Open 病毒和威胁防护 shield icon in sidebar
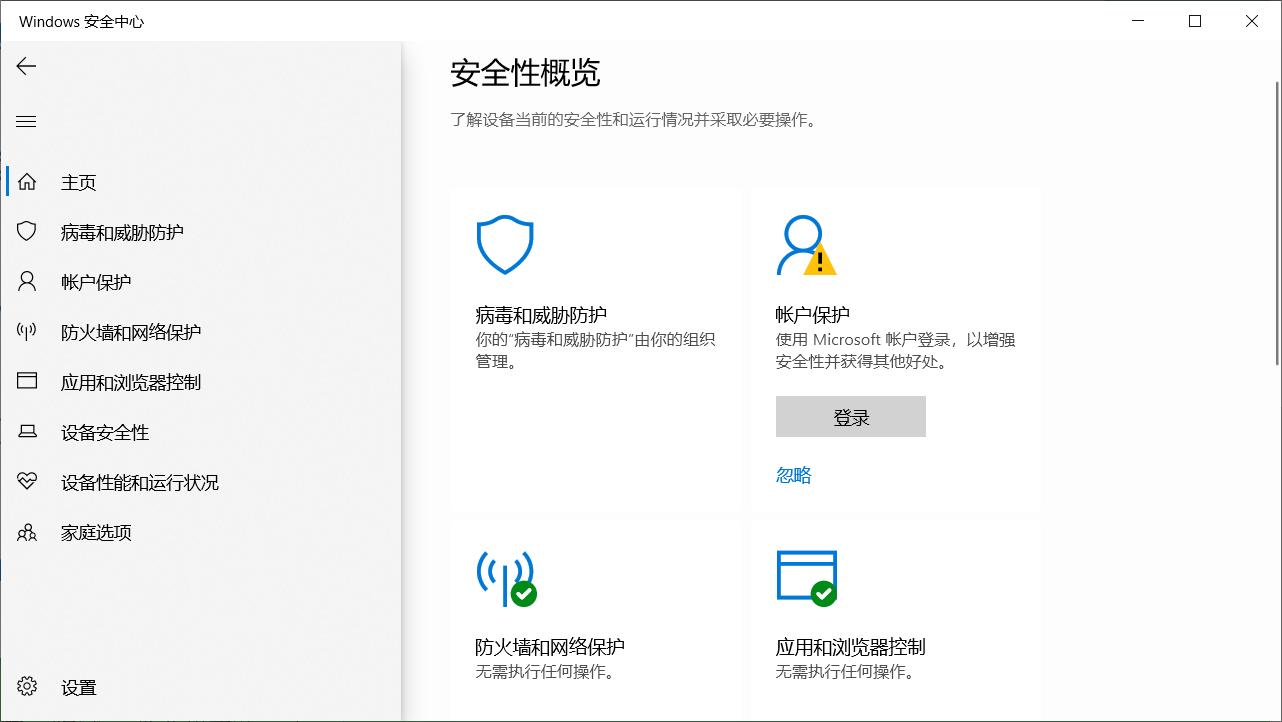This screenshot has height=722, width=1282. pos(26,231)
